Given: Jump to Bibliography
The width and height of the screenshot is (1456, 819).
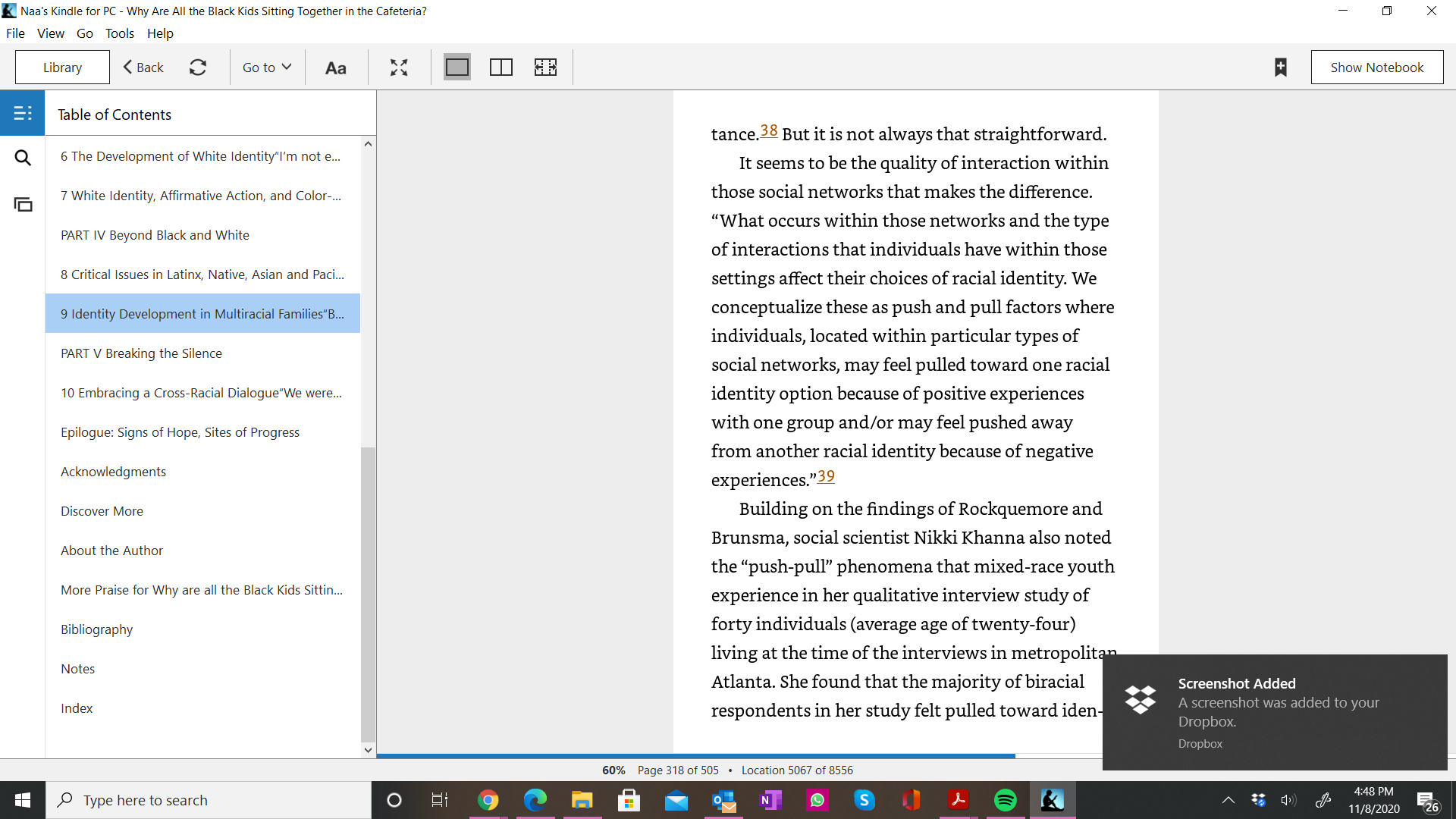Looking at the screenshot, I should 202,629.
